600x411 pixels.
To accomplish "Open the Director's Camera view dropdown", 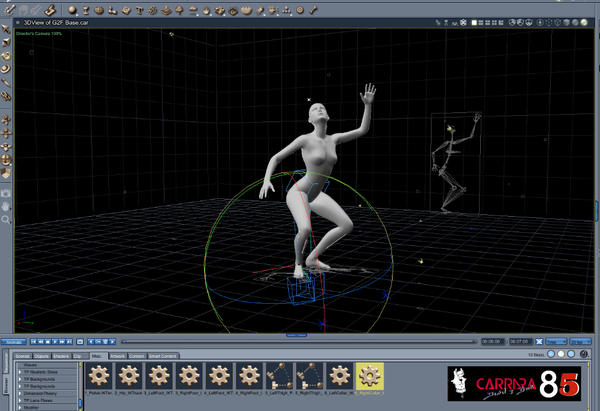I will point(39,34).
